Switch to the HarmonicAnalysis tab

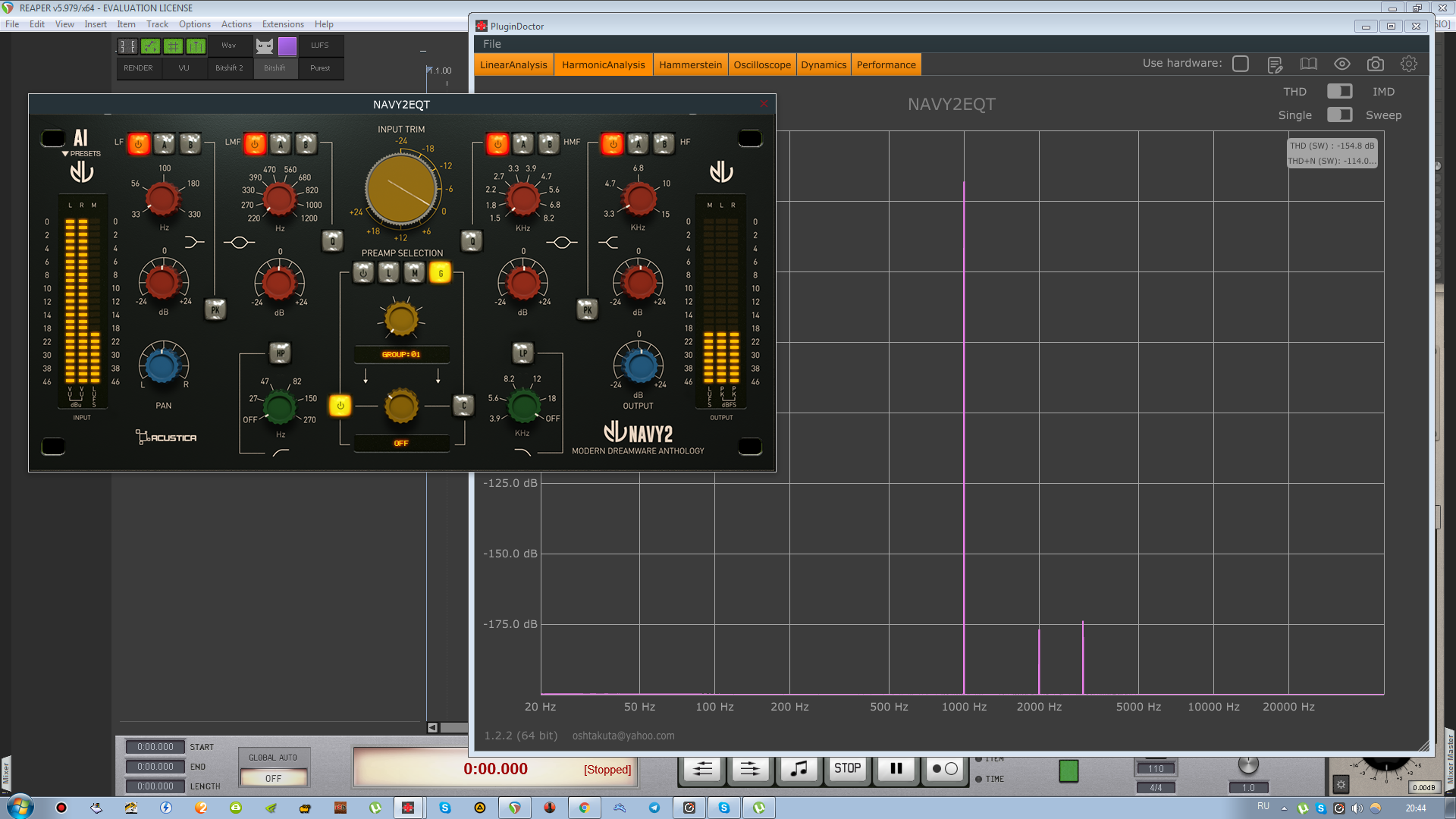603,64
